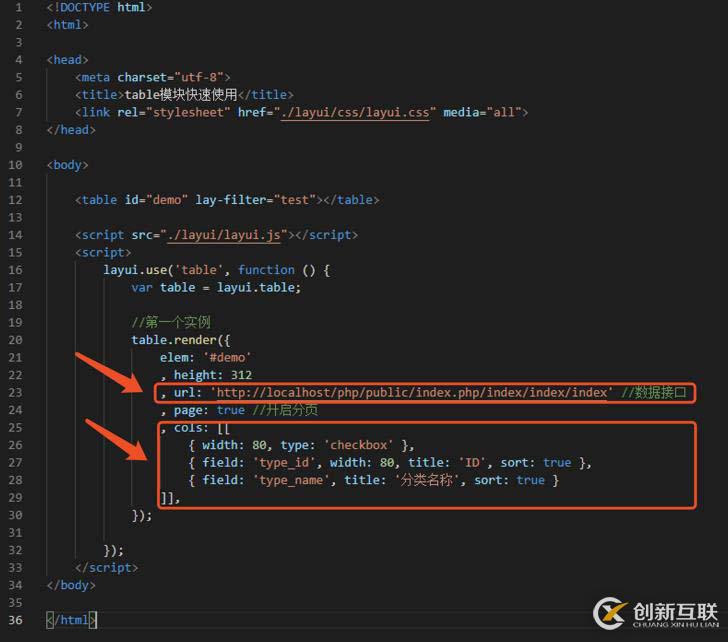This screenshot has height=642, width=728.
Task: Open the './layui/css/layui.css' href link
Action: (x=355, y=112)
